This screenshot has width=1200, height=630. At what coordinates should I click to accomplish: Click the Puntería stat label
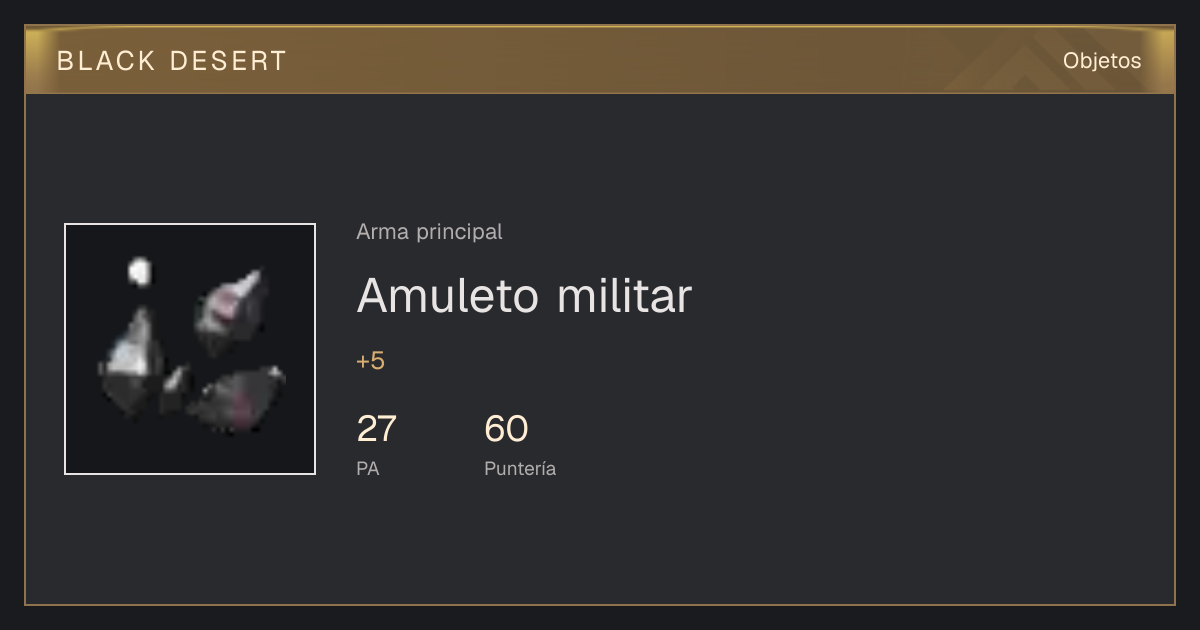[520, 468]
